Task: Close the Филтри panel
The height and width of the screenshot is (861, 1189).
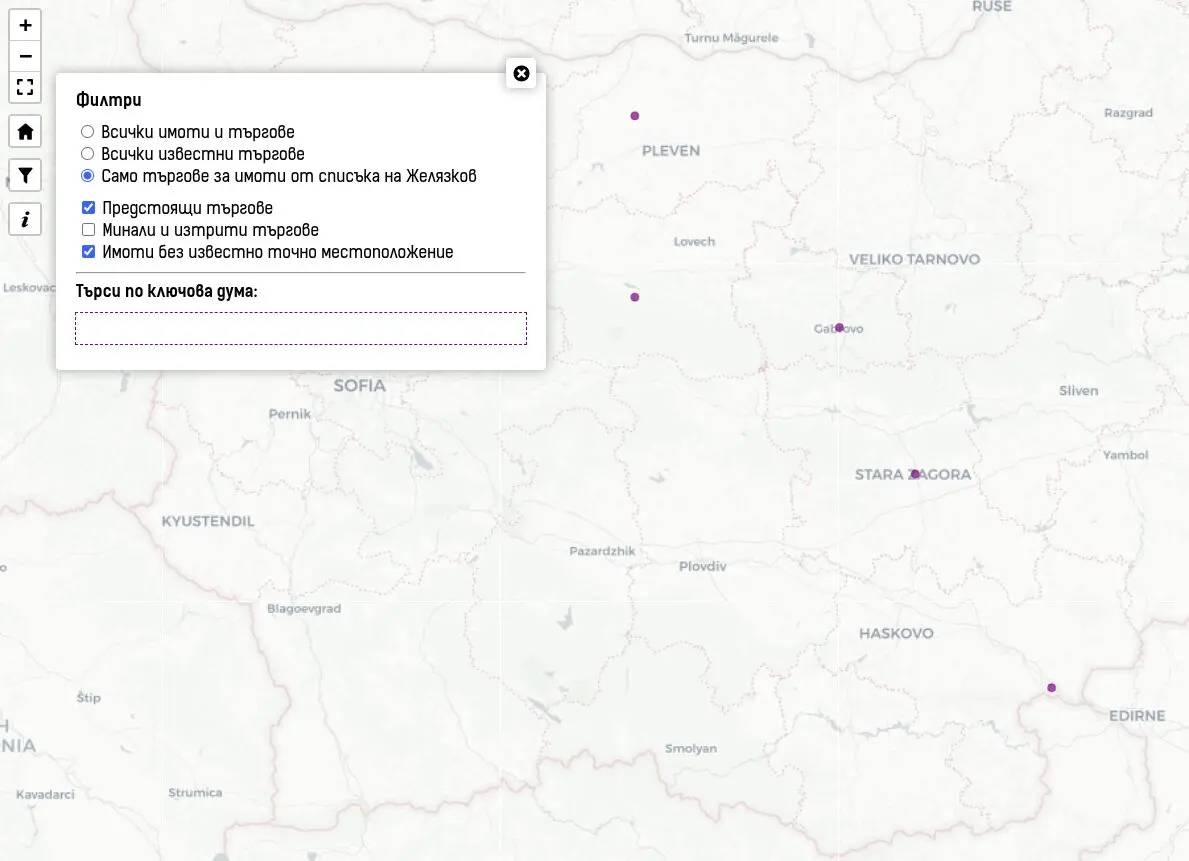Action: point(521,74)
